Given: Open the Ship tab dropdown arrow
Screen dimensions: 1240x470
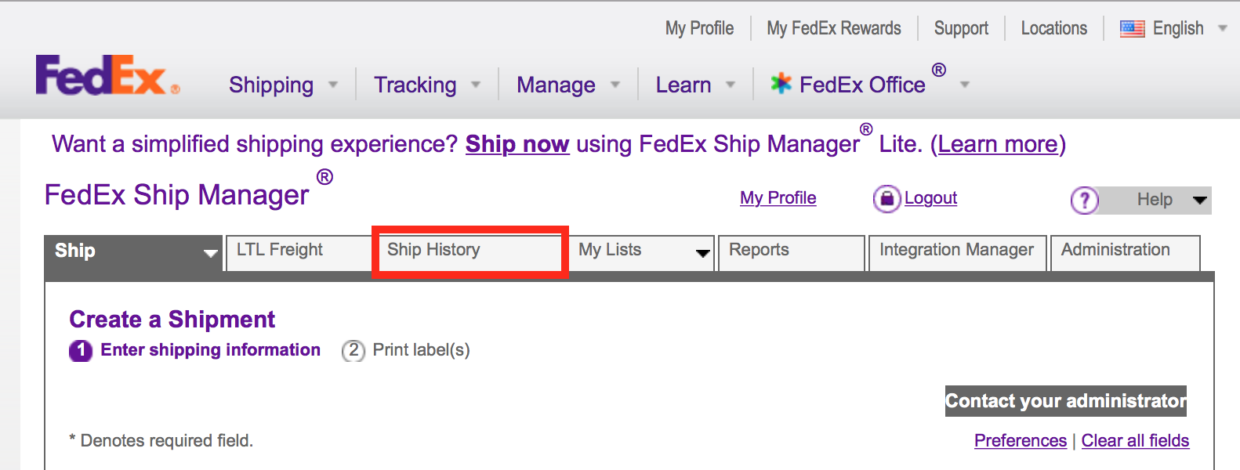Looking at the screenshot, I should click(x=210, y=254).
